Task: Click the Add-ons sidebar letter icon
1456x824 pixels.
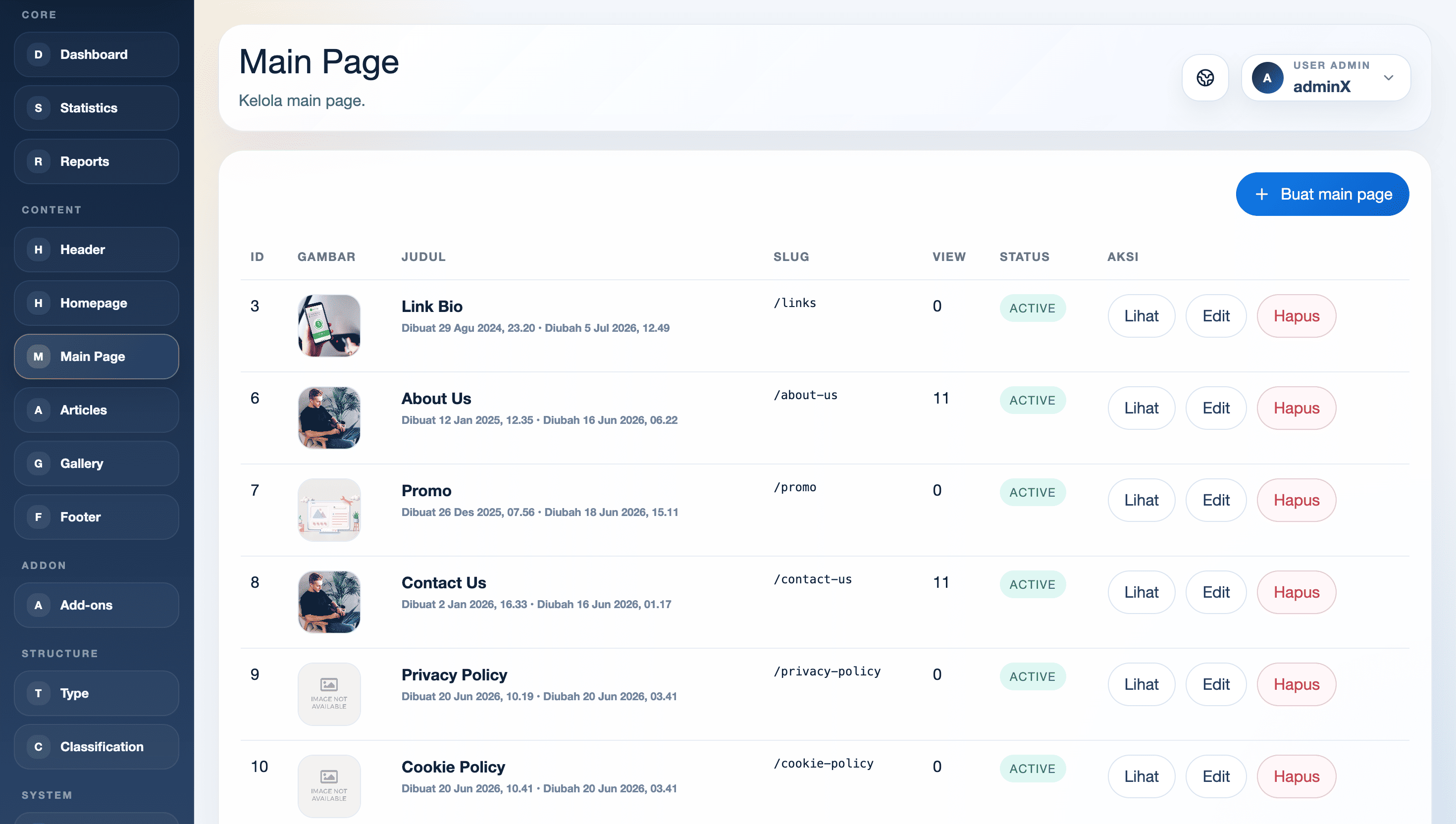Action: [x=39, y=605]
